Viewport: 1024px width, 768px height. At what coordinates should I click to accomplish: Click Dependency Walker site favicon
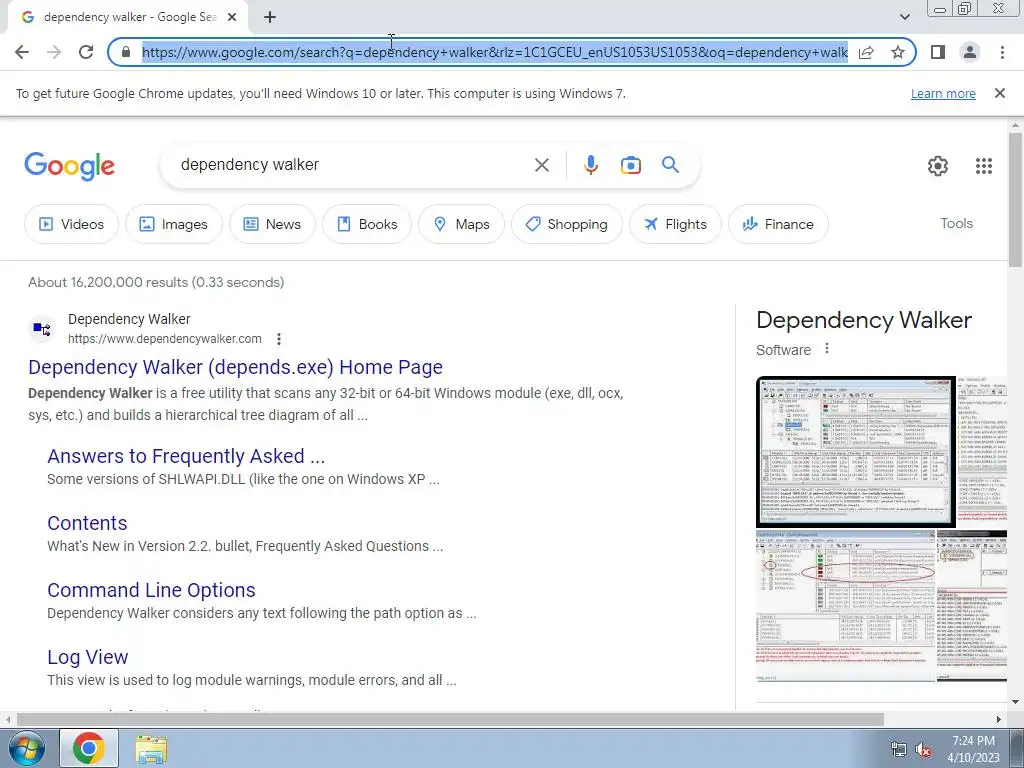tap(42, 328)
